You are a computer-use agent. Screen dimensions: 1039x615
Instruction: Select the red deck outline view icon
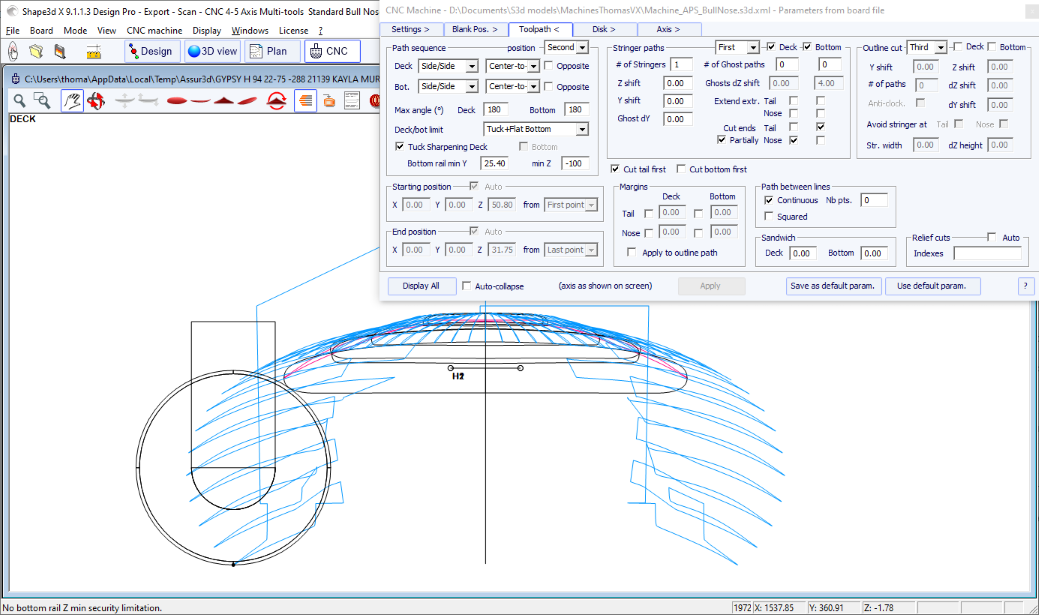tap(177, 101)
